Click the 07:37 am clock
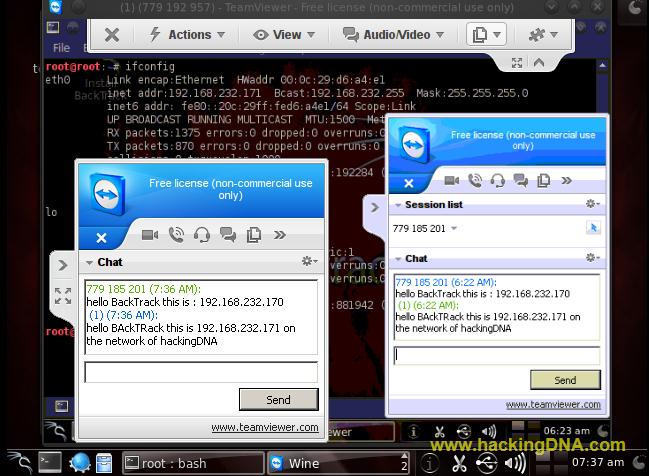 tap(598, 462)
